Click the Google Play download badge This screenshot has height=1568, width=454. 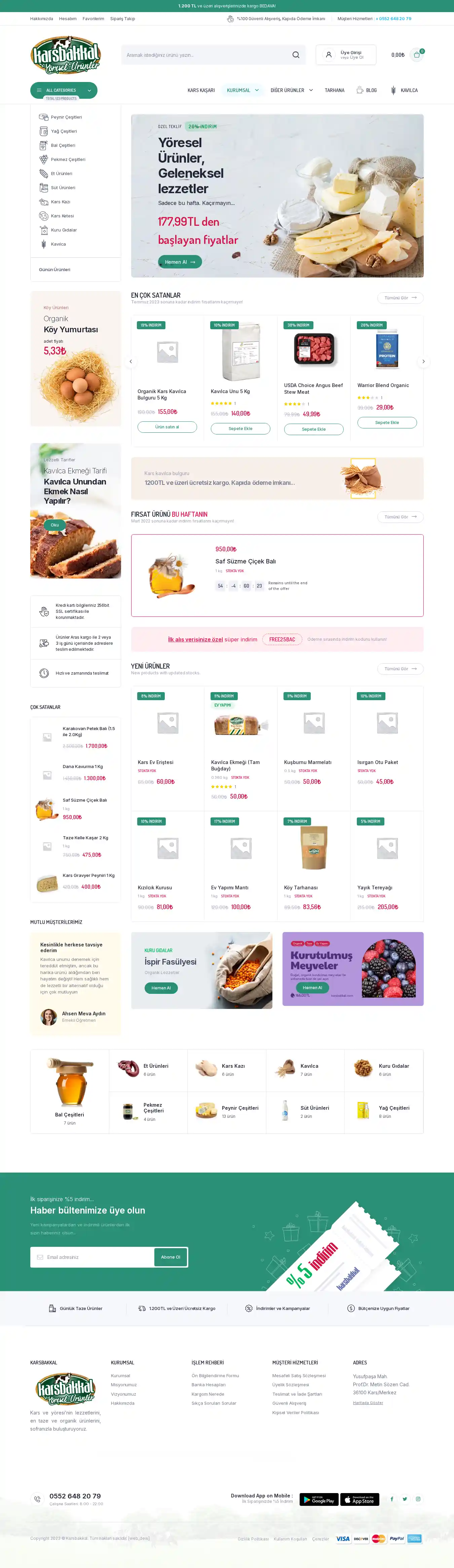[x=319, y=1499]
